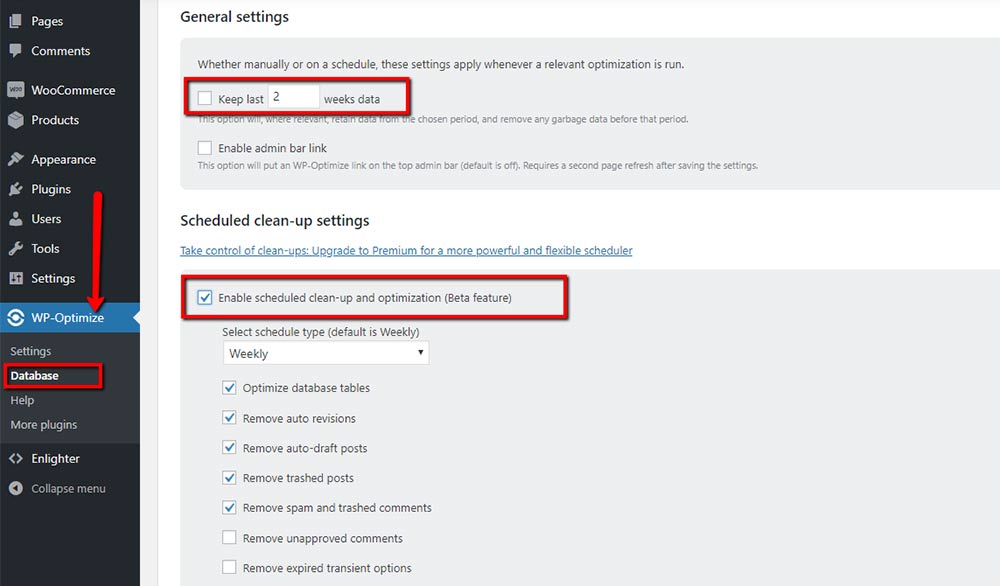1000x586 pixels.
Task: Open the More plugins submenu link
Action: click(x=43, y=425)
